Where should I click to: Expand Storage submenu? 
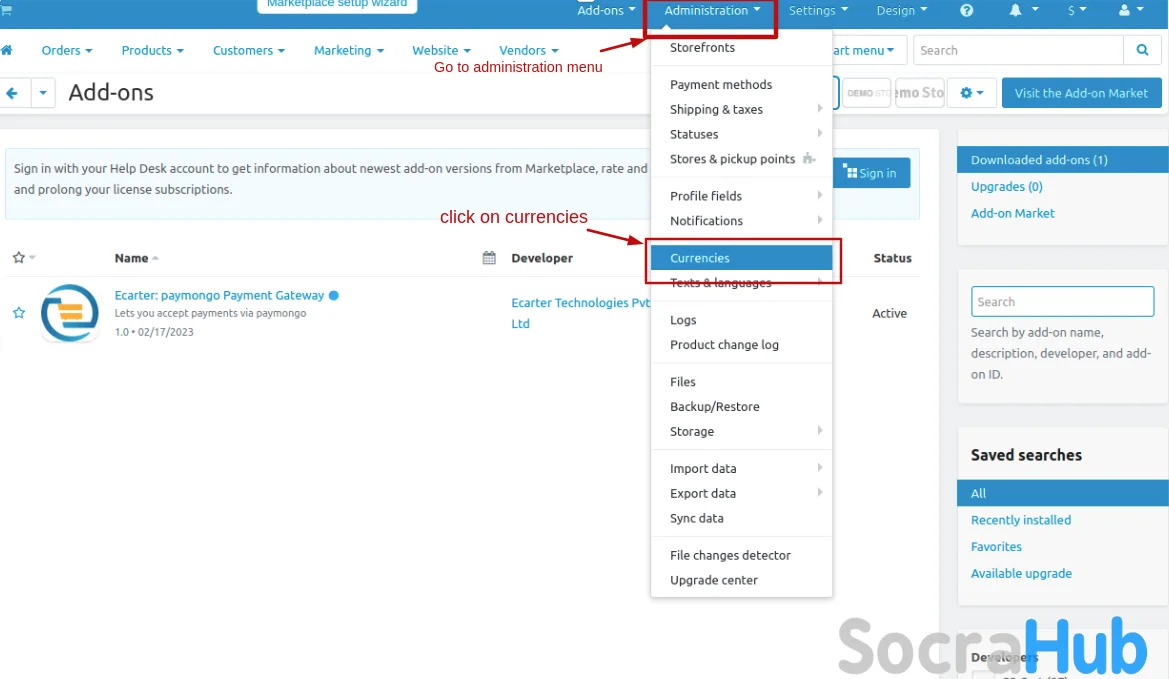point(741,432)
